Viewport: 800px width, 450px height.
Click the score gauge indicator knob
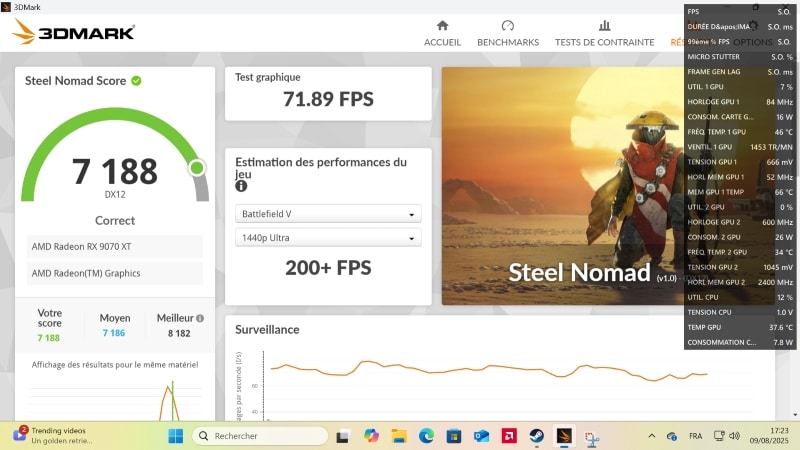(x=196, y=168)
